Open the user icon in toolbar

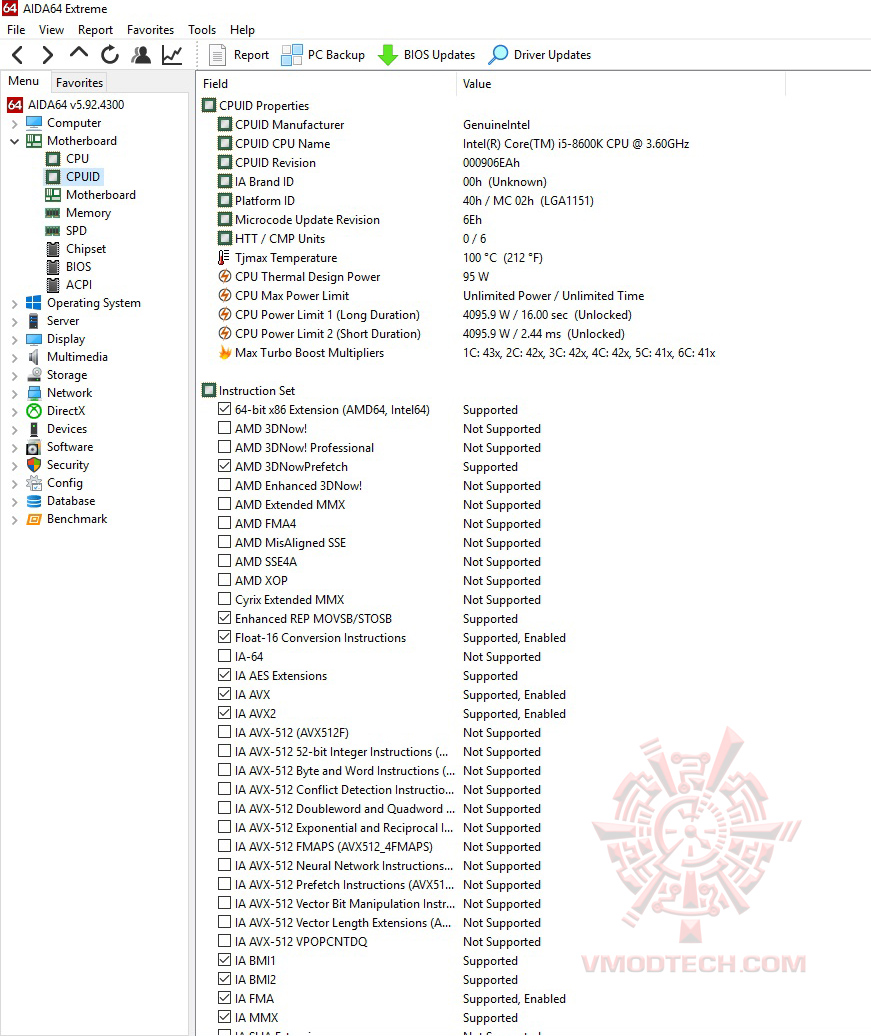pos(141,55)
